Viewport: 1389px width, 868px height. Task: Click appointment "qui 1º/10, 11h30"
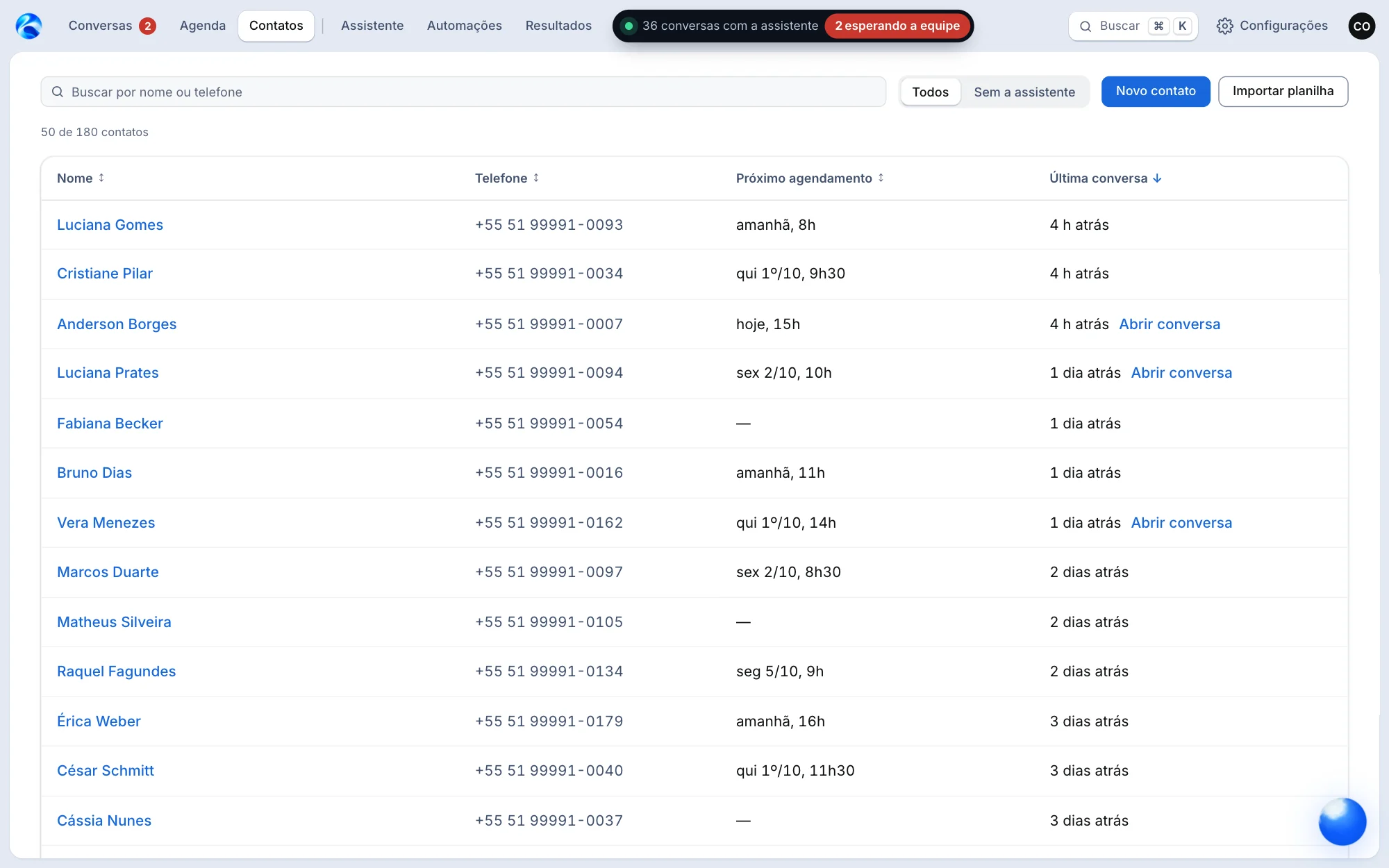click(795, 771)
